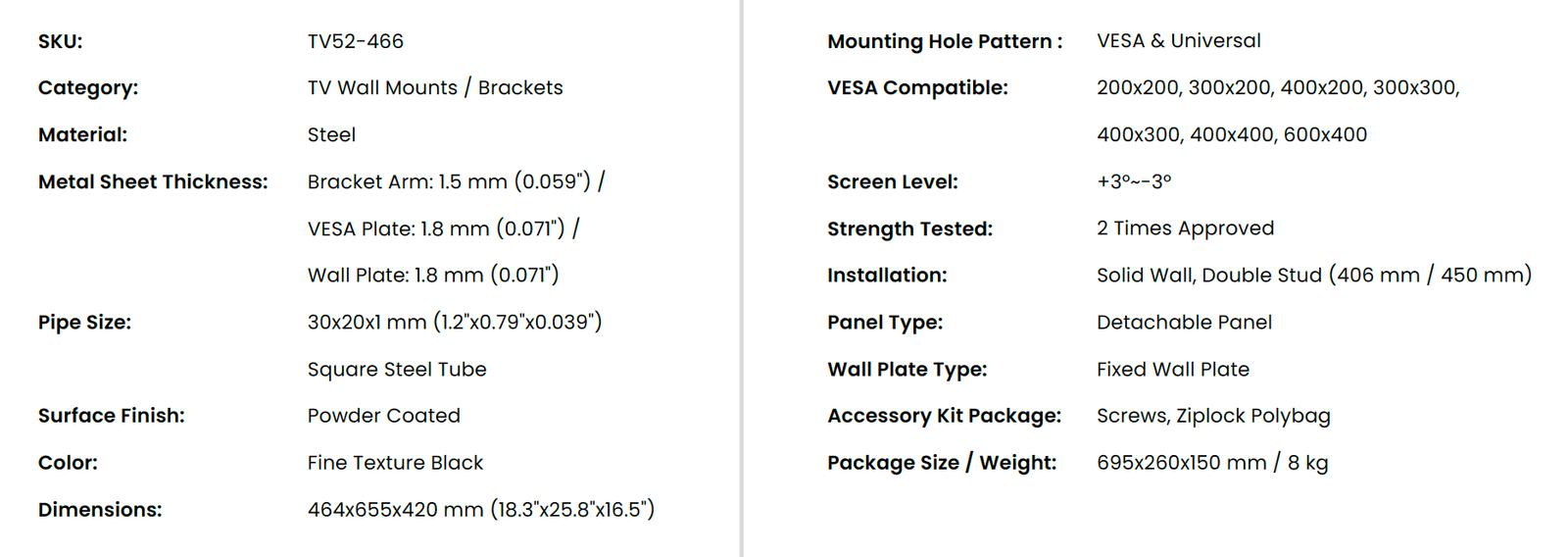Viewport: 1568px width, 557px height.
Task: Click the Powder Coated surface finish value
Action: click(383, 416)
